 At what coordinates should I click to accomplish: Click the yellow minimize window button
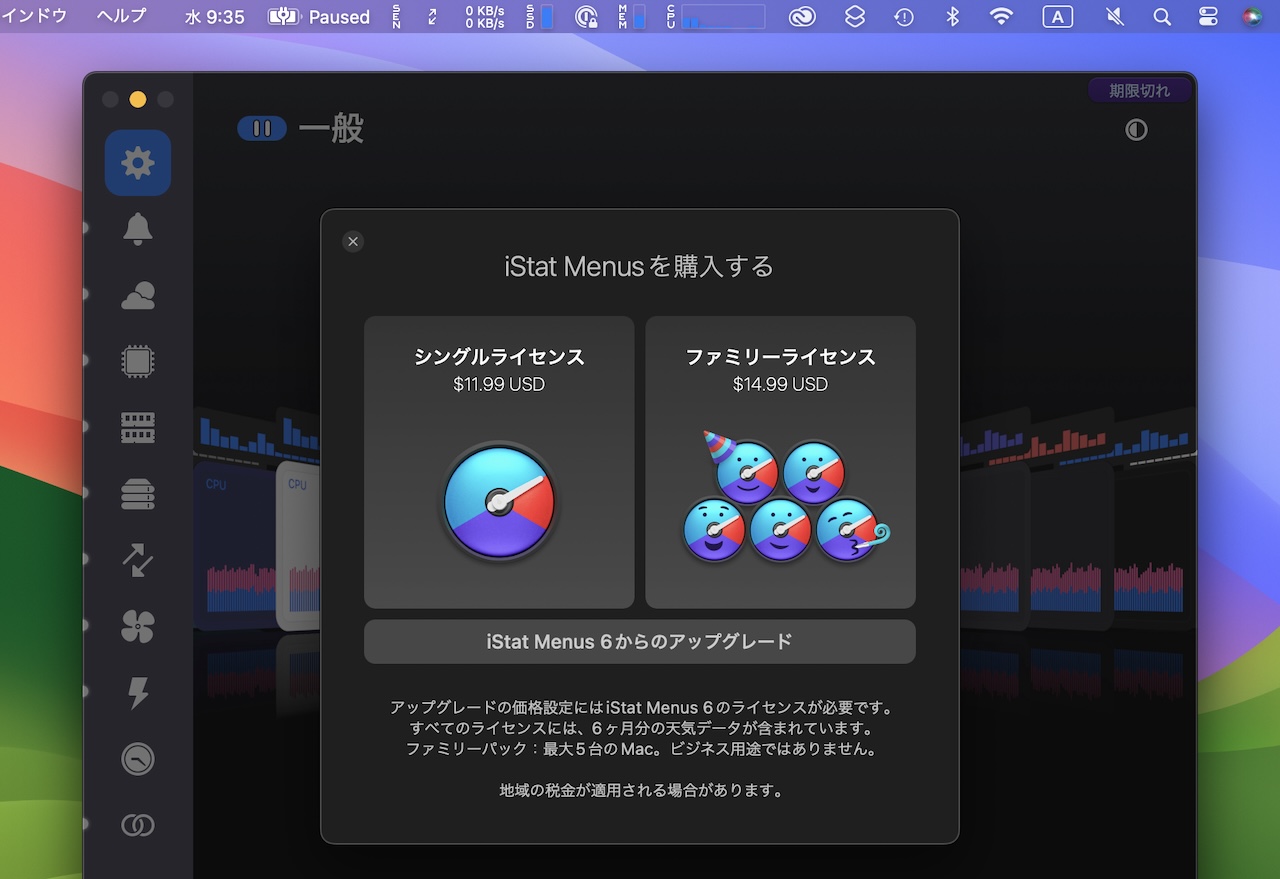pos(138,99)
